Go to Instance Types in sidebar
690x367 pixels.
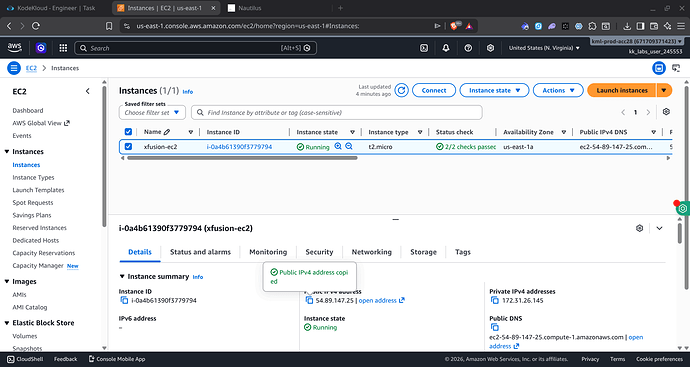33,177
